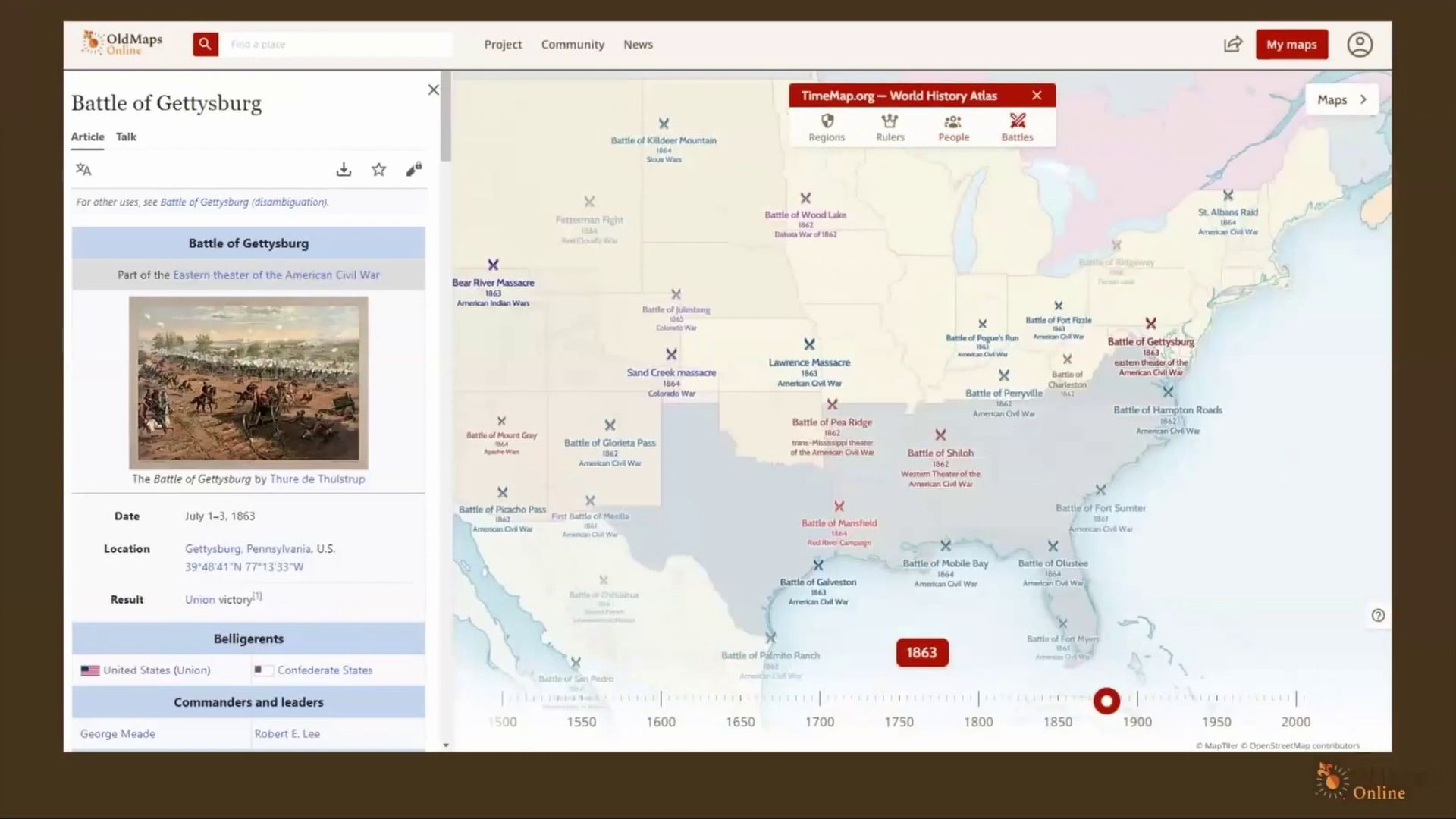Open the George Meade link
The width and height of the screenshot is (1456, 819).
coord(118,733)
